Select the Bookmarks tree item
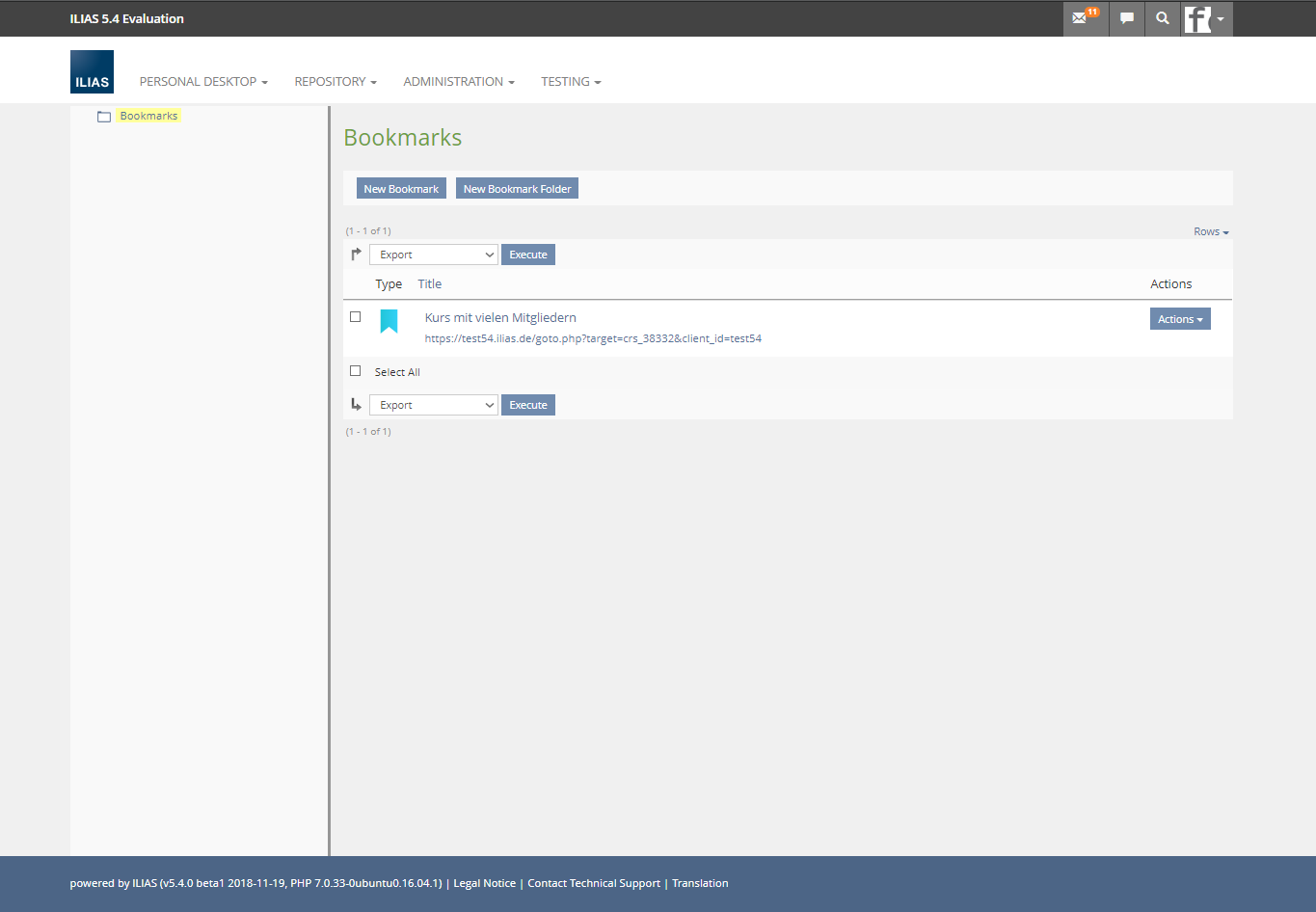The image size is (1316, 912). 148,116
